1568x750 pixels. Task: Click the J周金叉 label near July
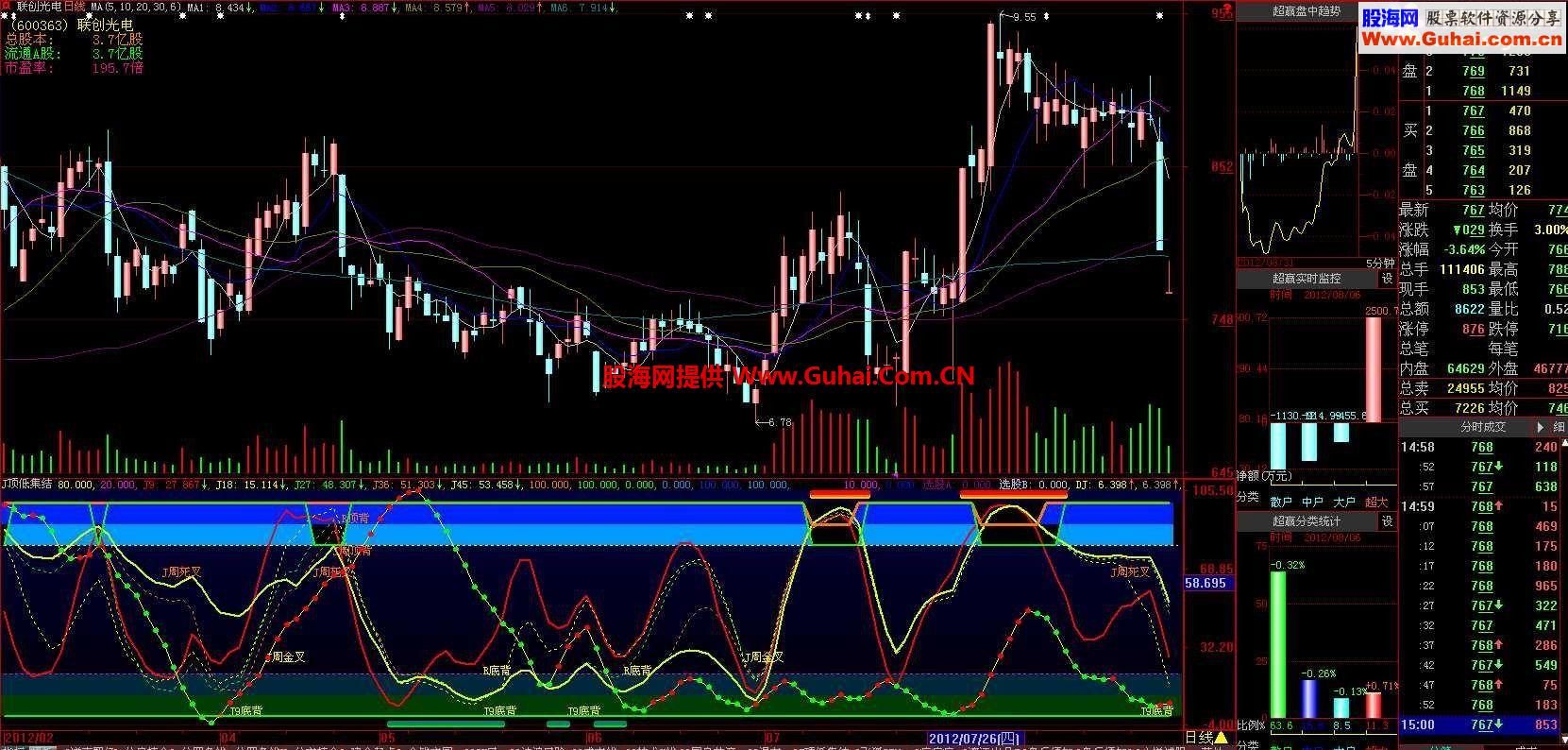765,656
